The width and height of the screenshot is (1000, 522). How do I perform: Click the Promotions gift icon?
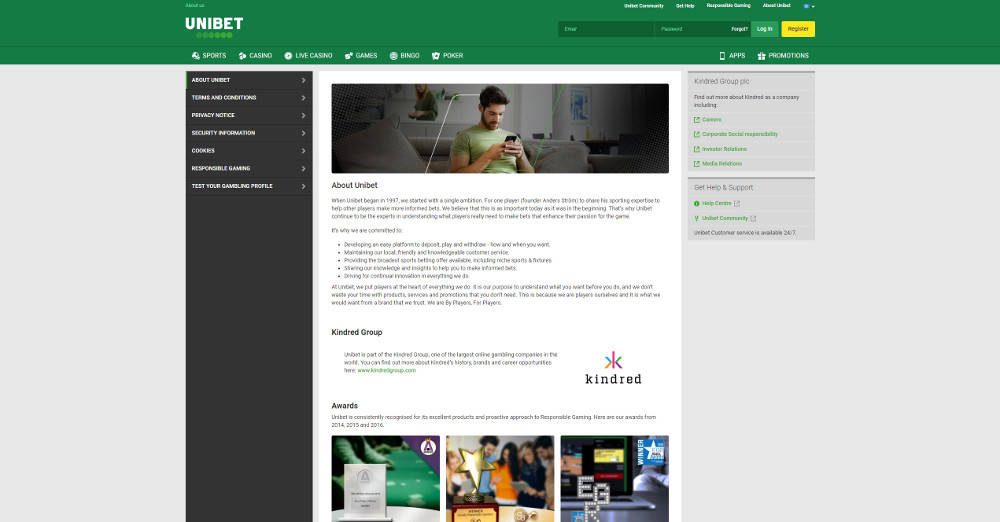tap(761, 56)
